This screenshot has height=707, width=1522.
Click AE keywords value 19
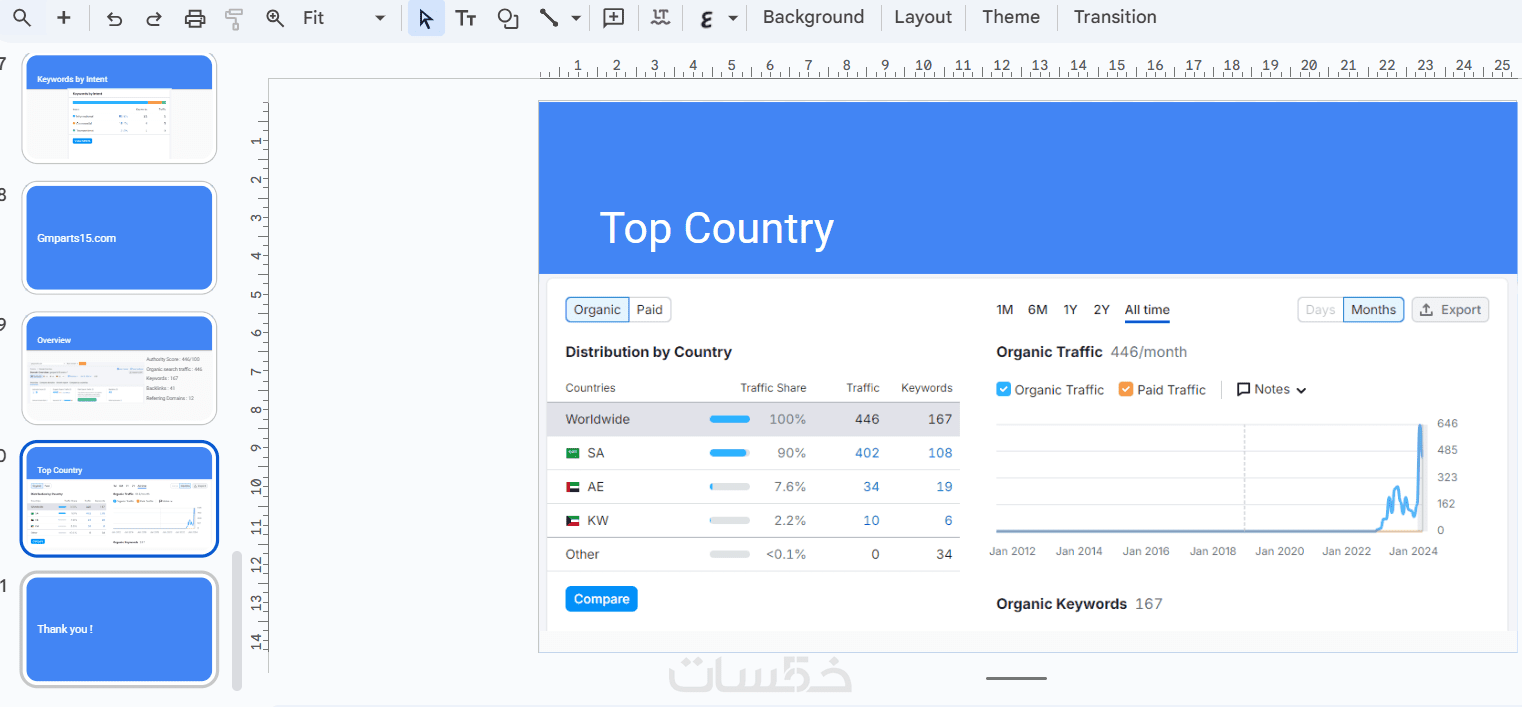944,487
